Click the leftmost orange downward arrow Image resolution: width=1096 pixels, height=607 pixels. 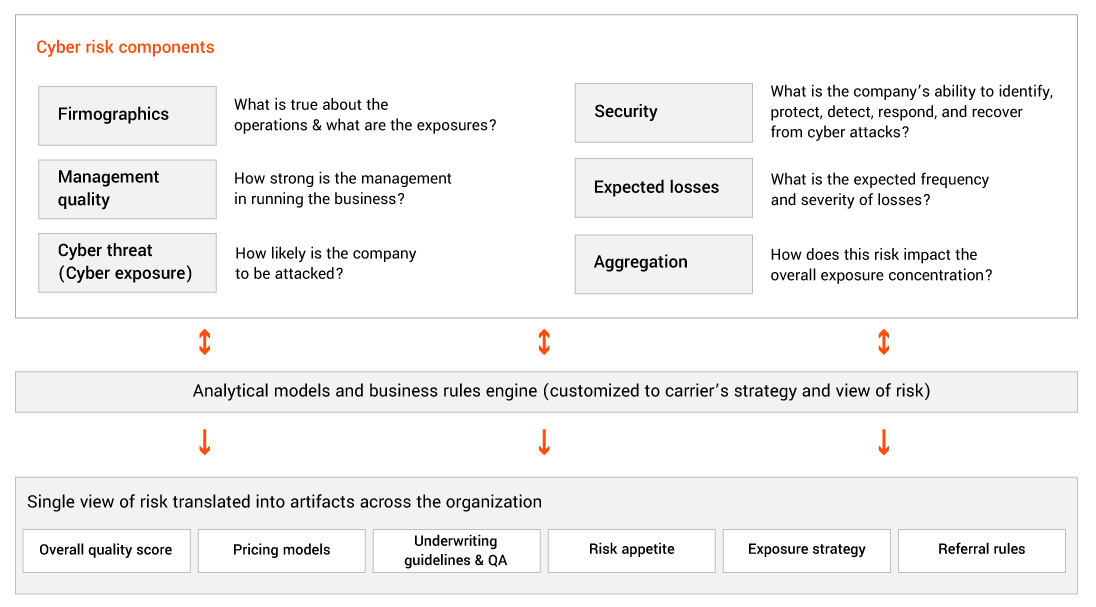(x=205, y=442)
